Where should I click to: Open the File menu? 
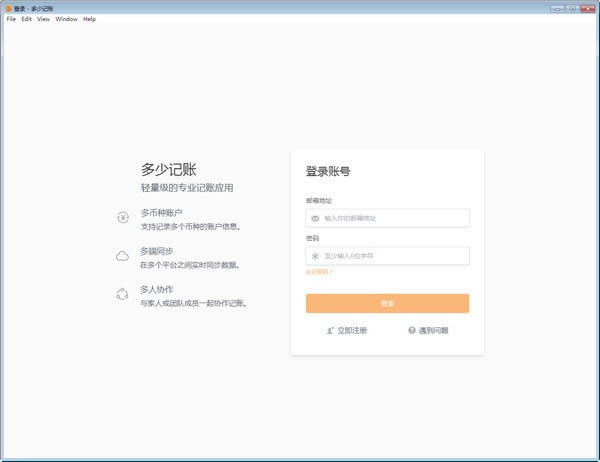(11, 19)
